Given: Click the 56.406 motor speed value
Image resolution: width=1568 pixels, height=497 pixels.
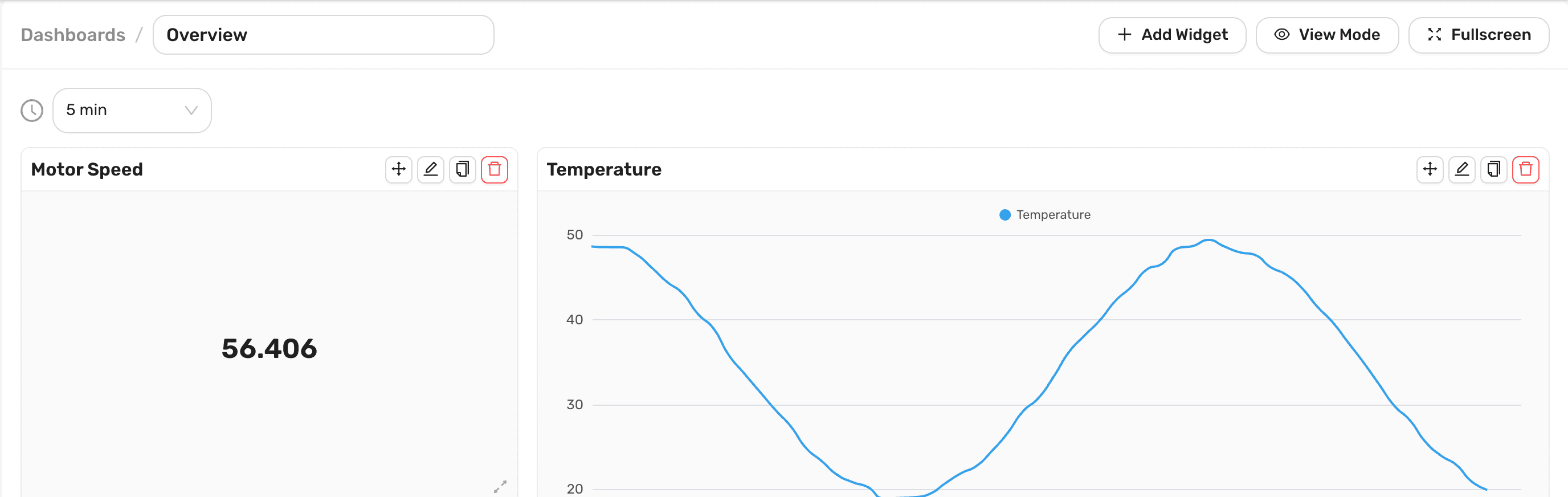Looking at the screenshot, I should [269, 349].
